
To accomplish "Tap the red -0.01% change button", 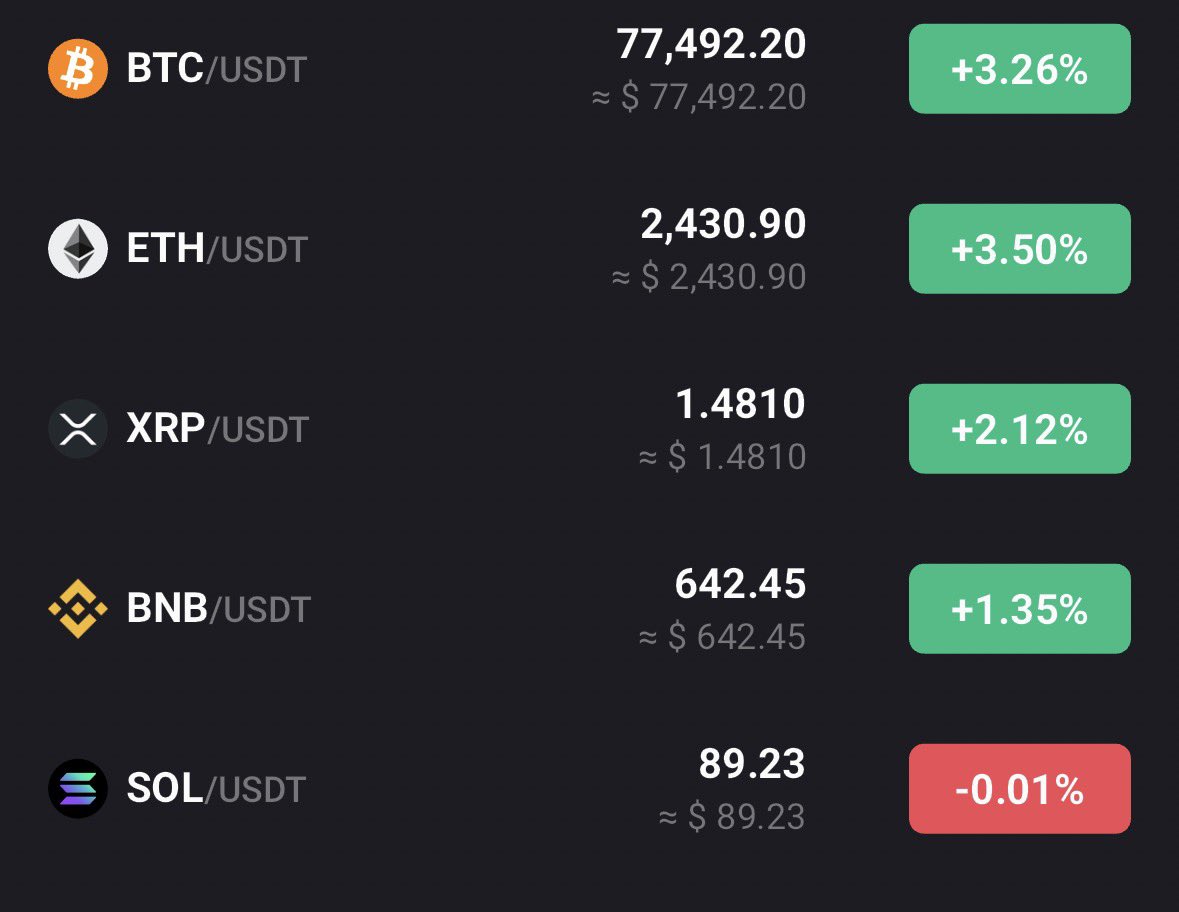I will pos(1019,789).
